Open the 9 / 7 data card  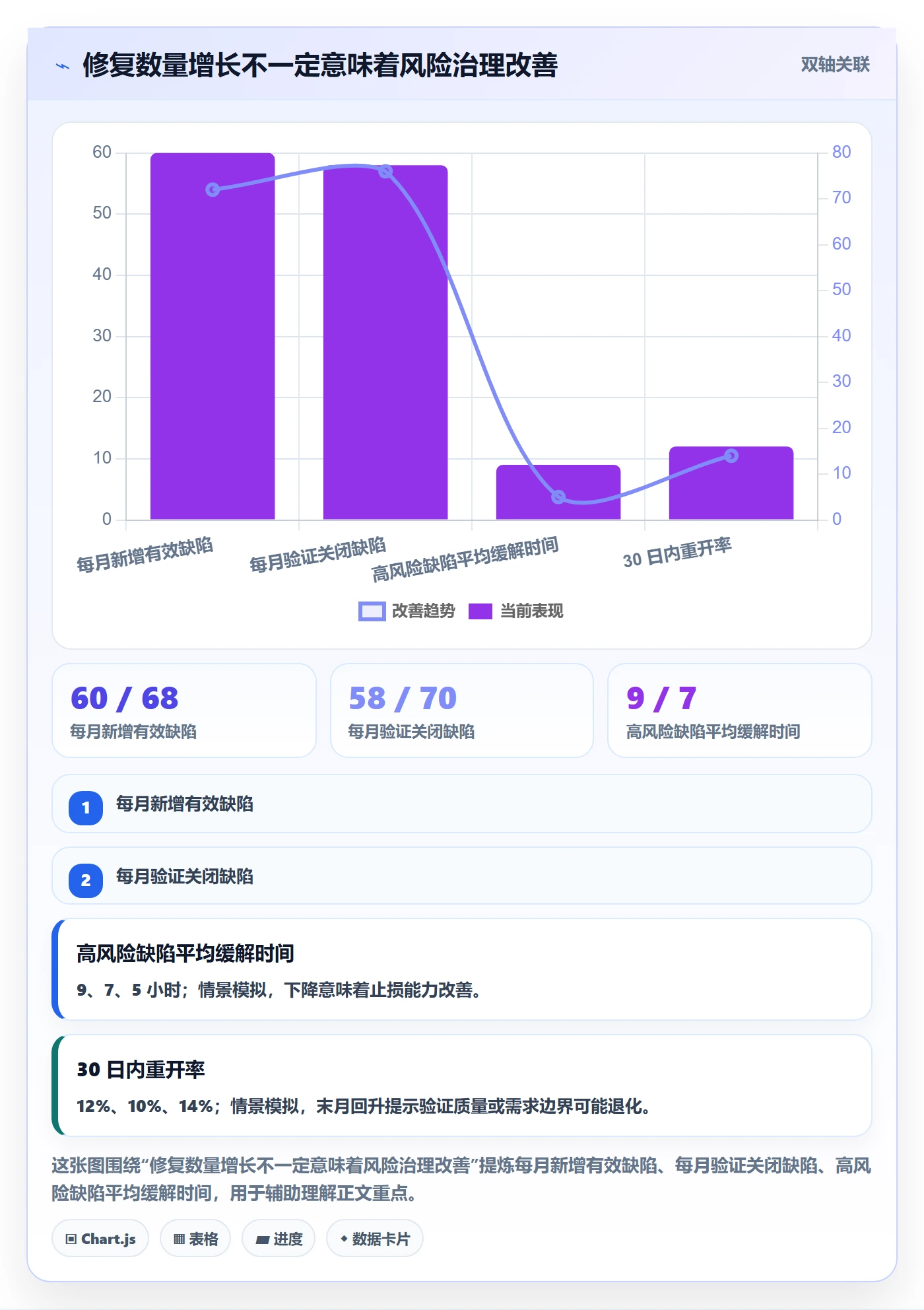pos(740,710)
